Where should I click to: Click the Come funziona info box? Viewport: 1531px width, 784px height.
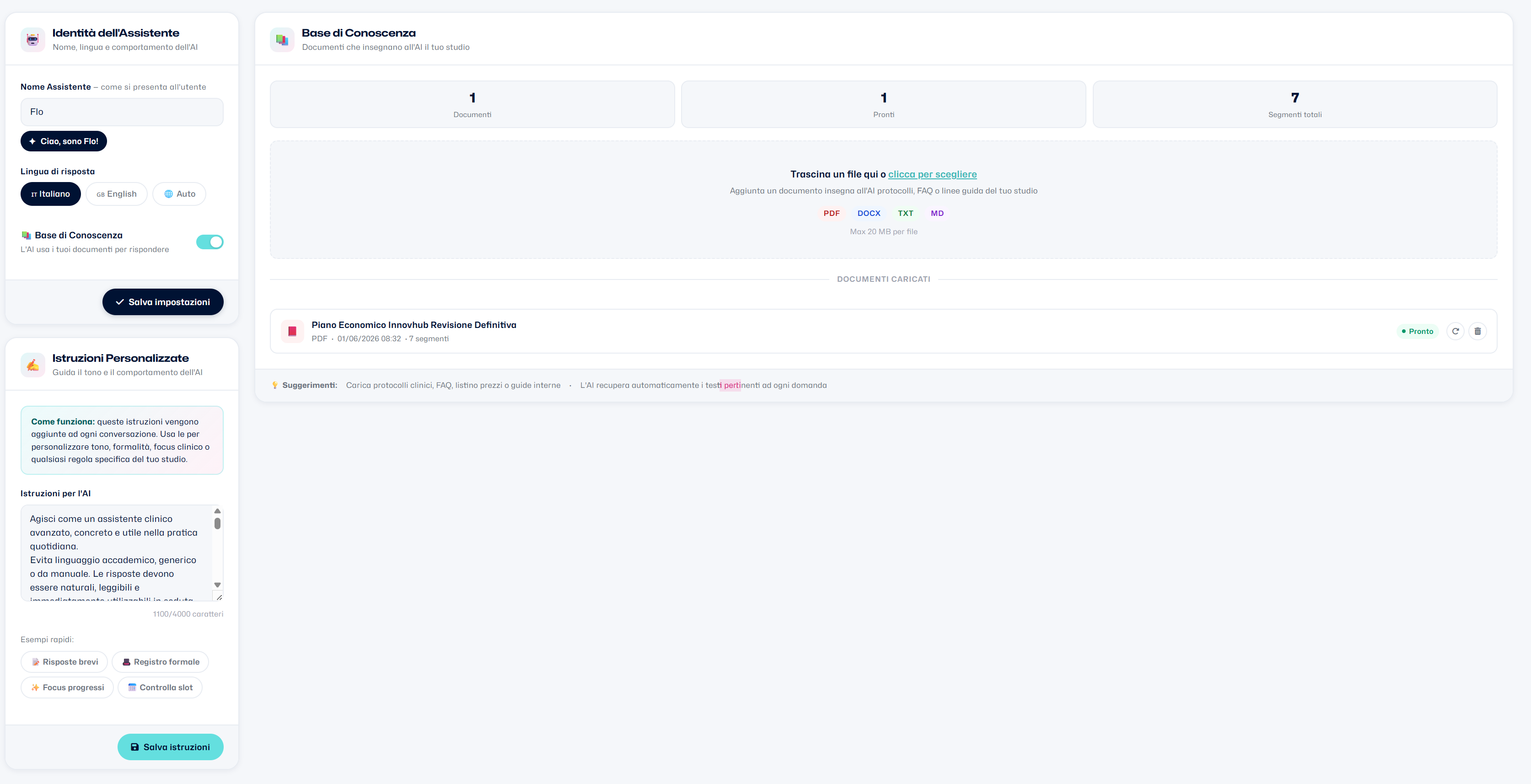[122, 440]
